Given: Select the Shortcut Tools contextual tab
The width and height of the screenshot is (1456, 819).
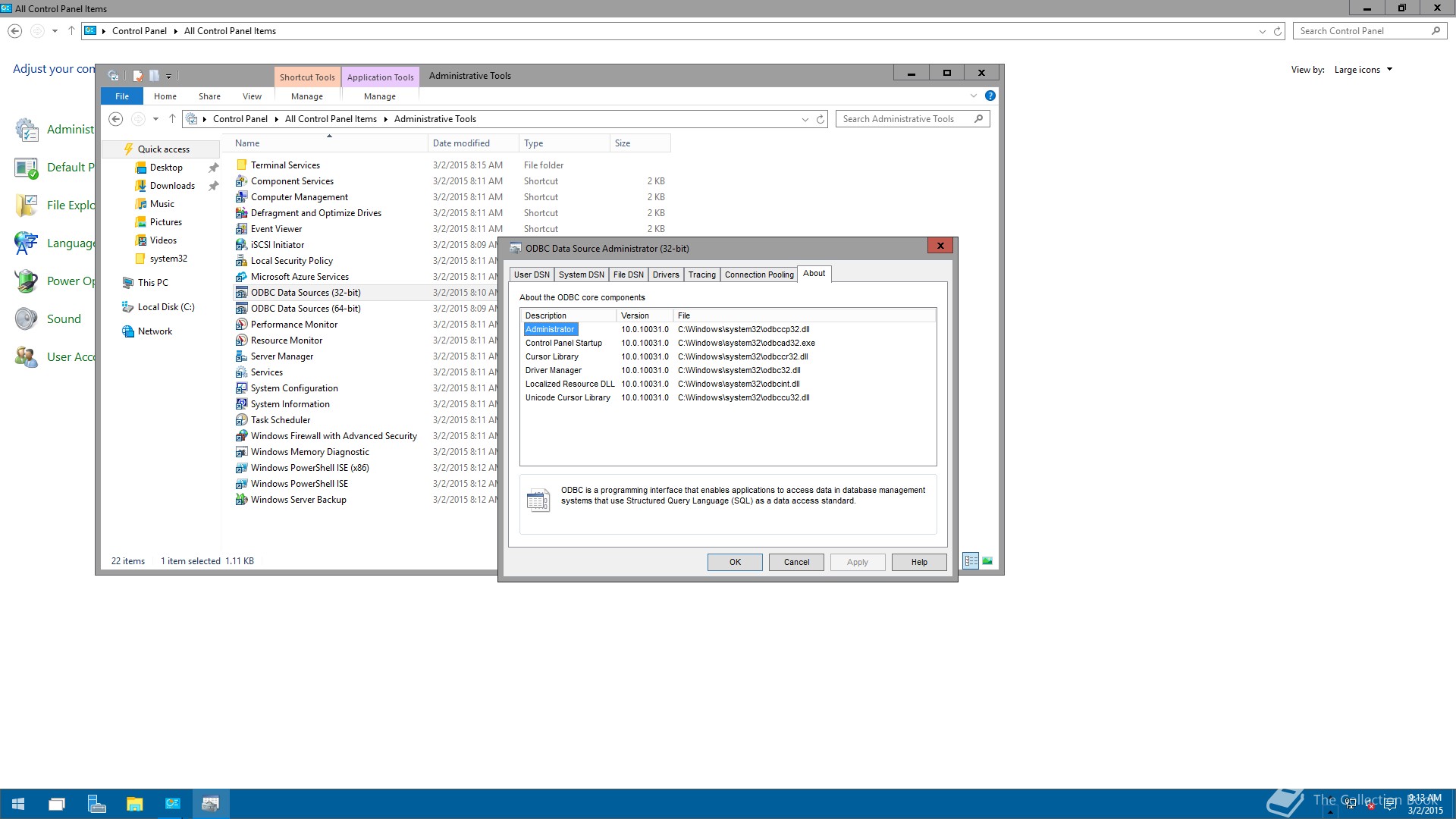Looking at the screenshot, I should click(x=307, y=77).
